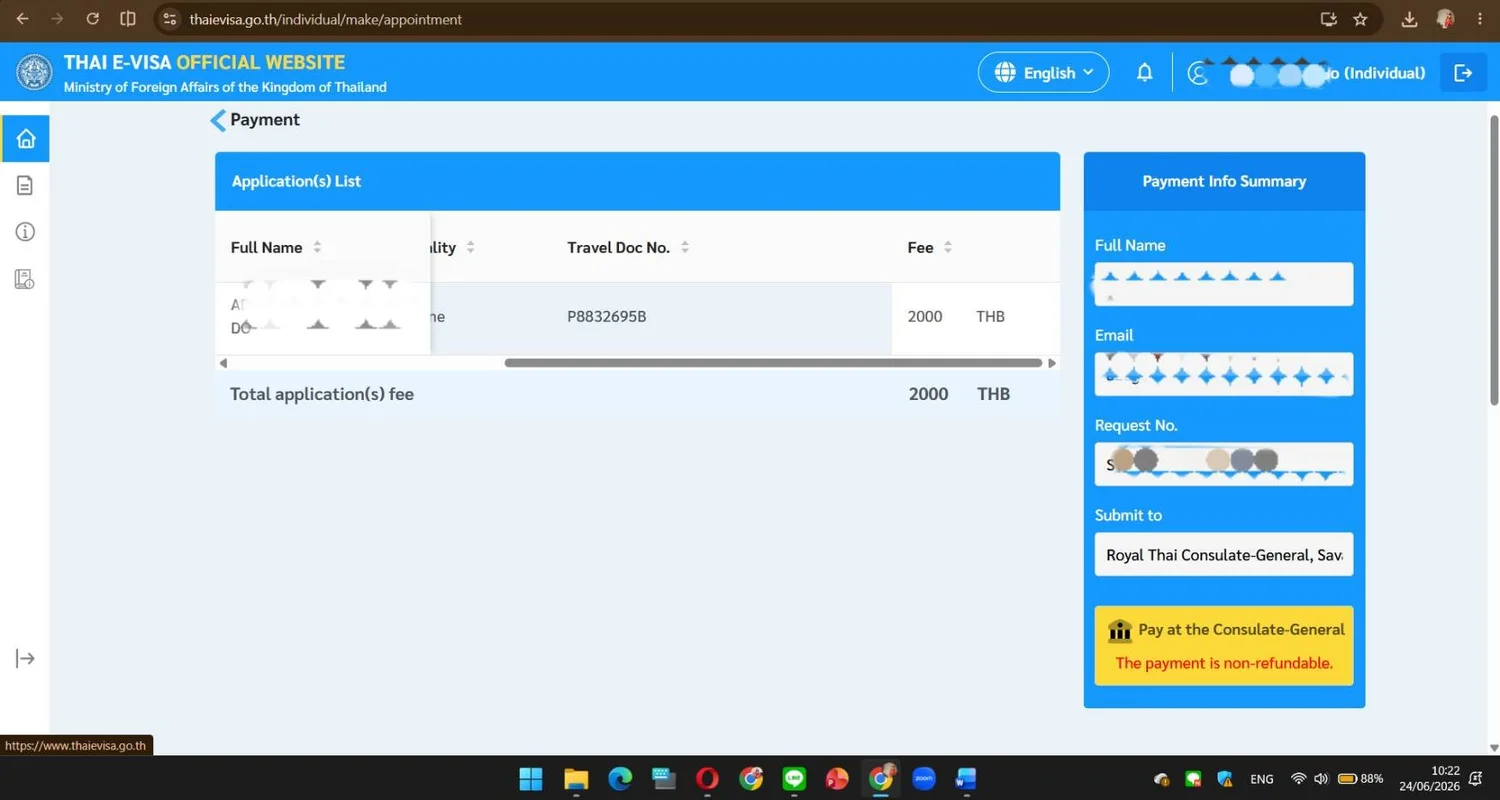Viewport: 1500px width, 800px height.
Task: Open the Home icon in the left sidebar
Action: [x=25, y=139]
